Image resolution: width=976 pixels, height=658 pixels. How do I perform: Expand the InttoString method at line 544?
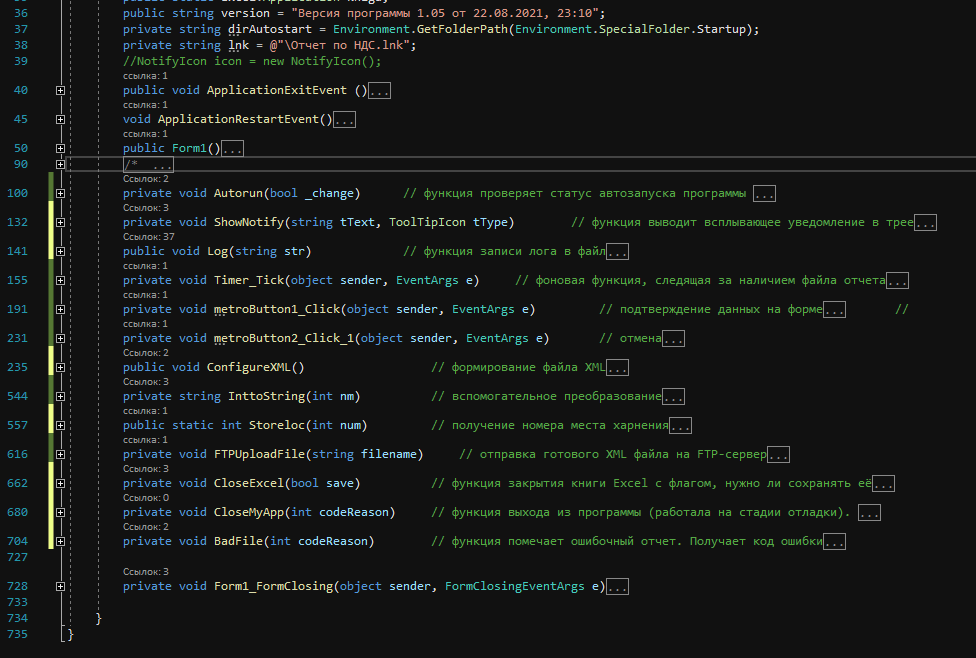pyautogui.click(x=60, y=397)
